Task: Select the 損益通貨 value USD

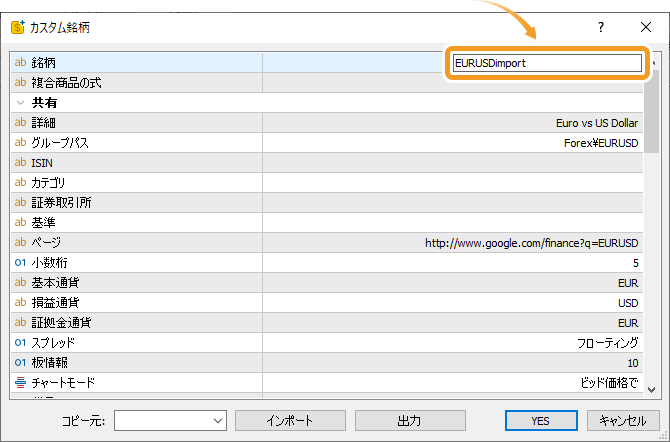Action: [x=628, y=303]
